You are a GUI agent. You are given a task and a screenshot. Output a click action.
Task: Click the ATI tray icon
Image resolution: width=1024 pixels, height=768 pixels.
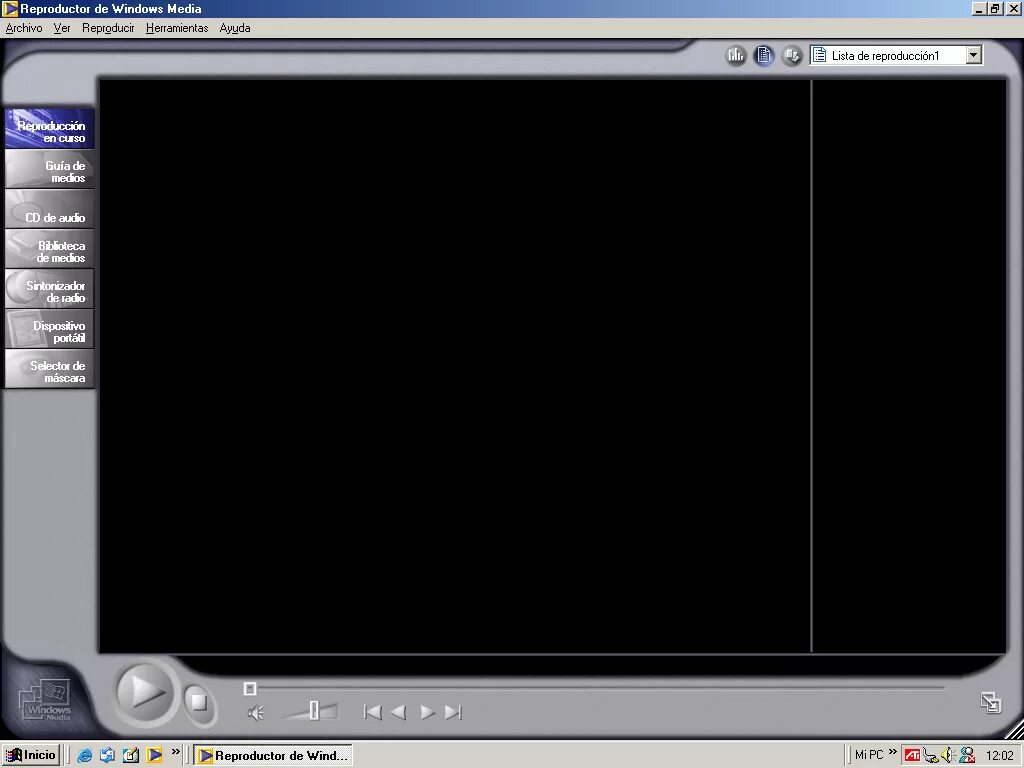[912, 756]
